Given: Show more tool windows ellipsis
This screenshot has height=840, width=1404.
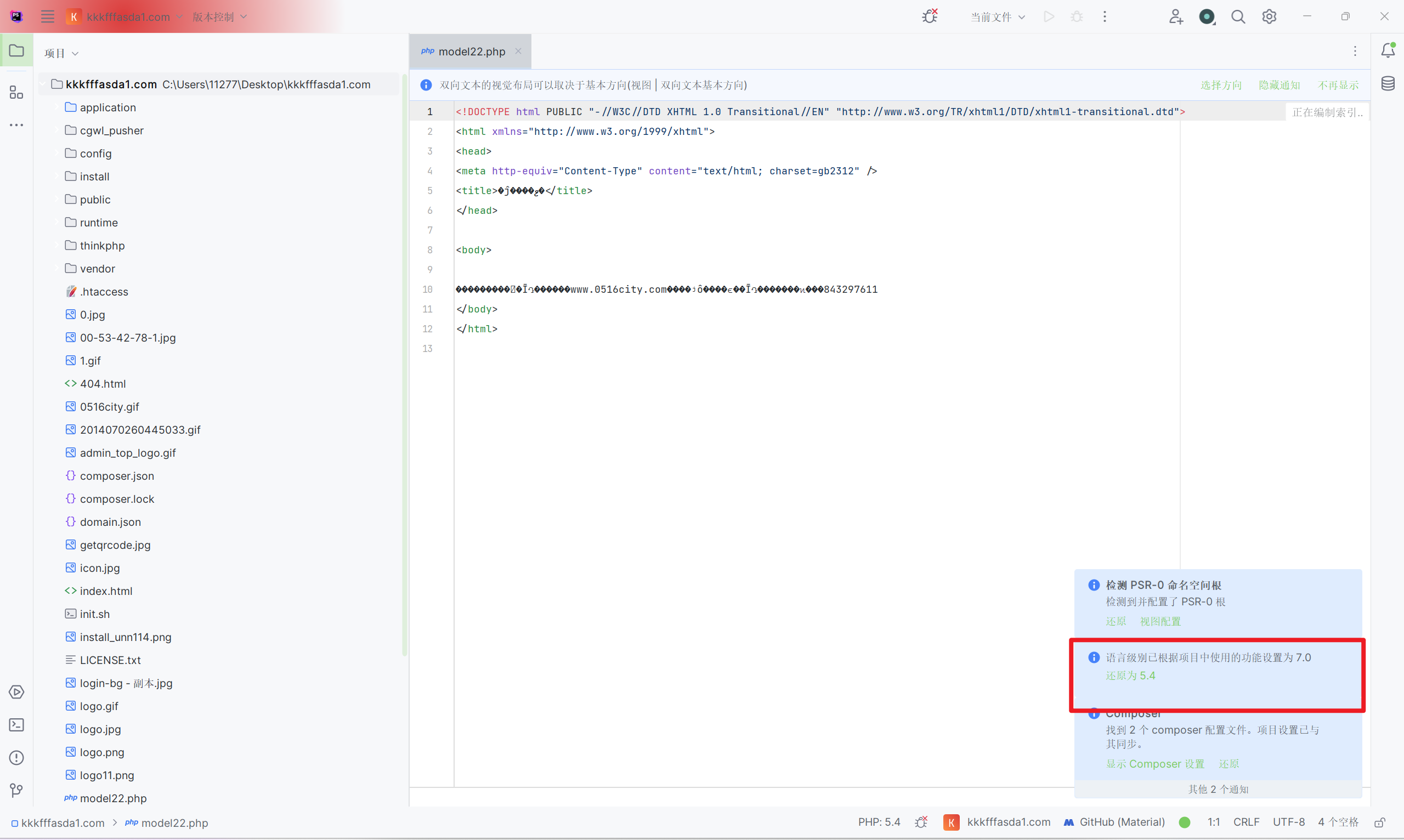Looking at the screenshot, I should (x=16, y=124).
